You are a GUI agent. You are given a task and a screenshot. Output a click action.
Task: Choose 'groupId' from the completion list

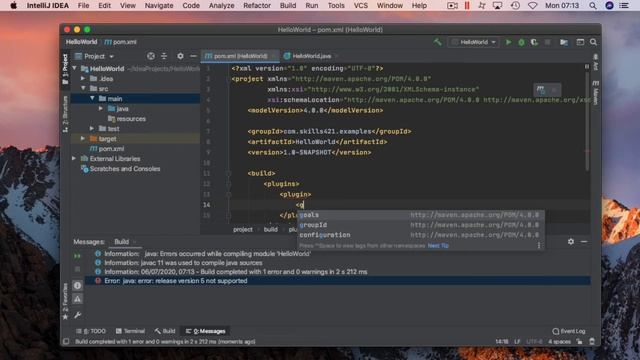pos(420,225)
